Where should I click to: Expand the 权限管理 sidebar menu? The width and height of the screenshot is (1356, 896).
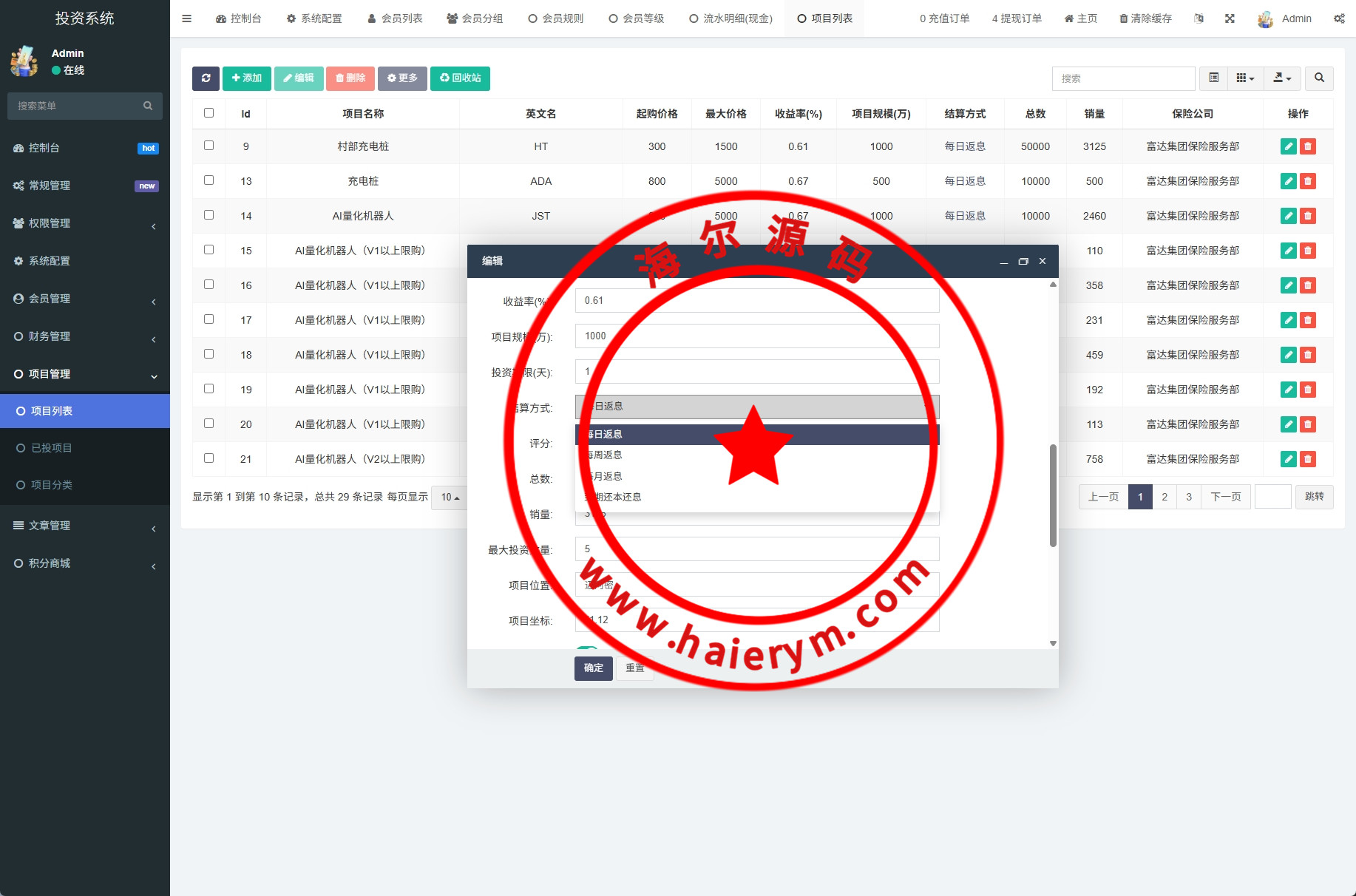tap(85, 223)
